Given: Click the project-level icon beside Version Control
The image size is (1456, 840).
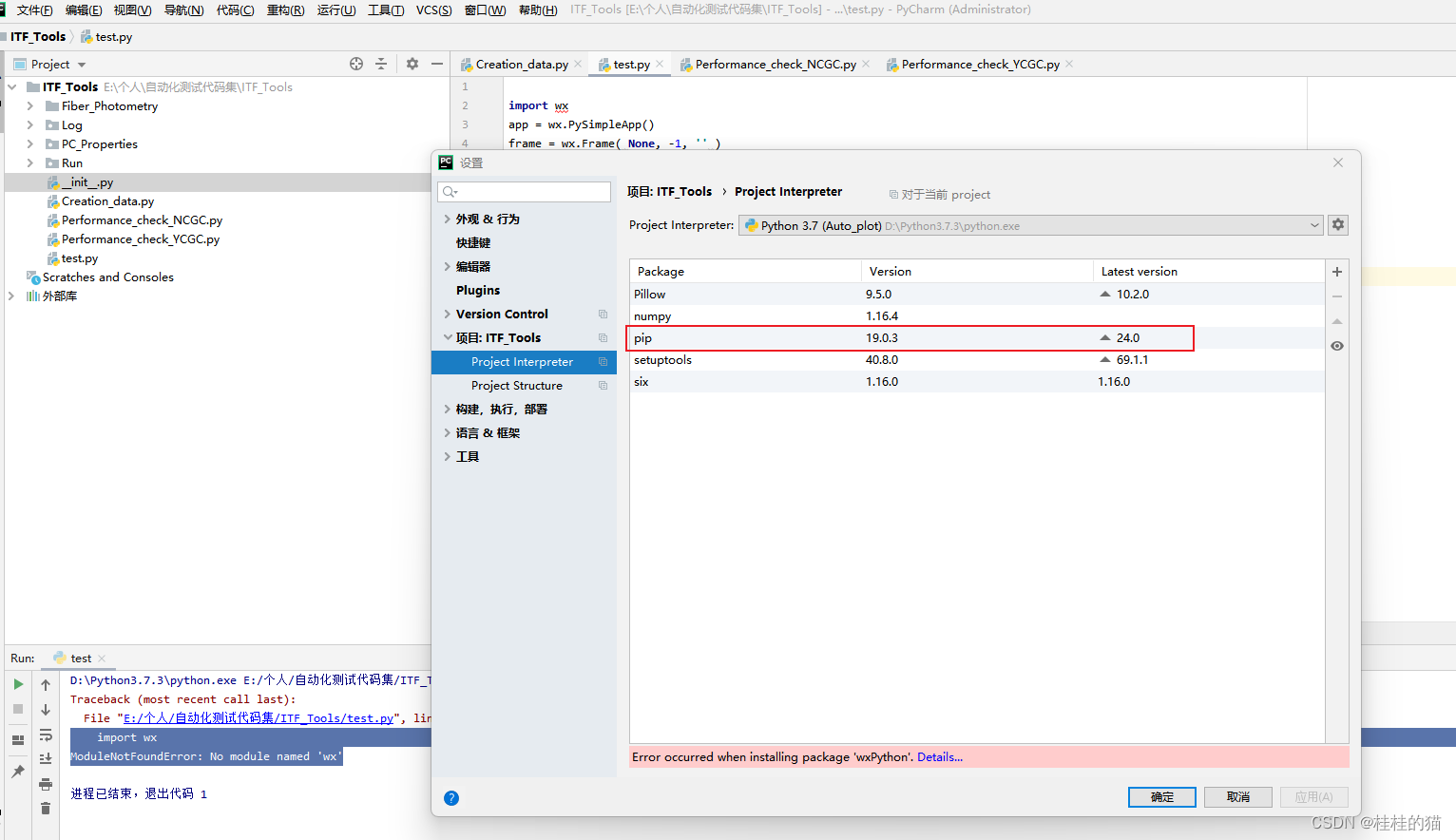Looking at the screenshot, I should (603, 315).
